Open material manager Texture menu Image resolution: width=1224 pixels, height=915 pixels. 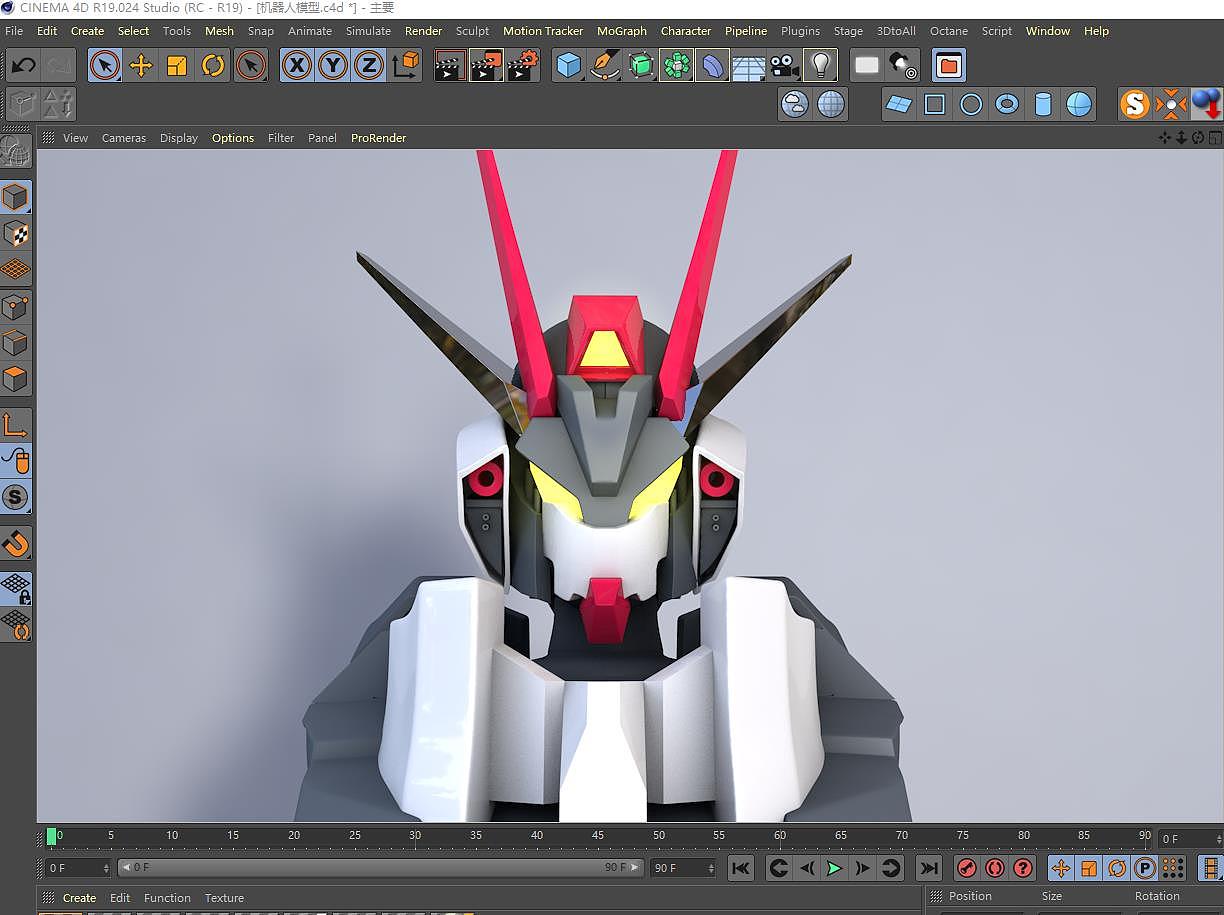(x=224, y=898)
